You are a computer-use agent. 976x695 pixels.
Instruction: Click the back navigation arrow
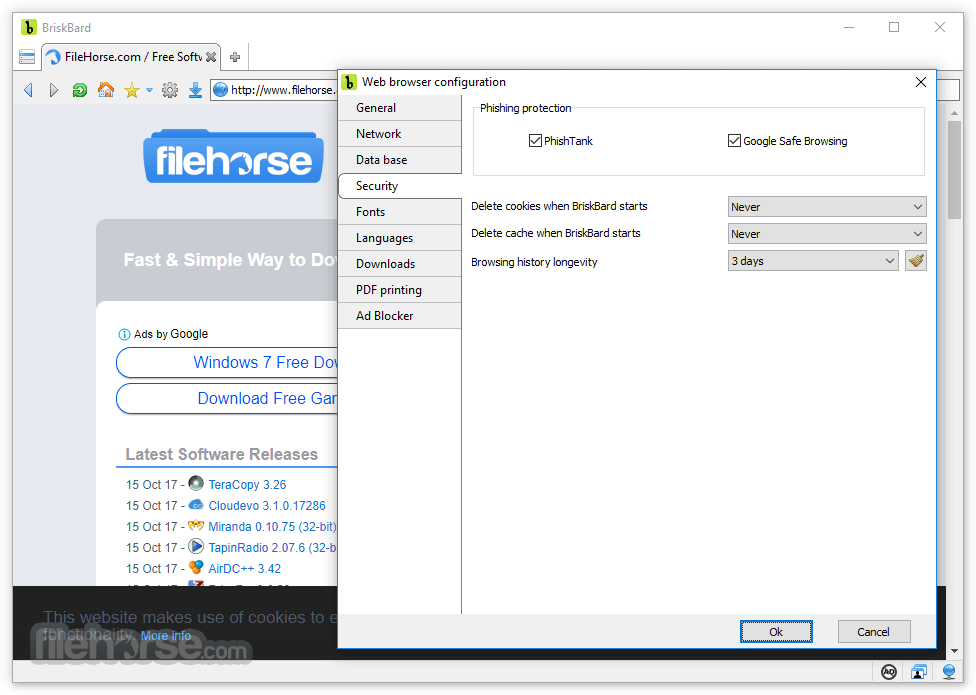(x=28, y=90)
